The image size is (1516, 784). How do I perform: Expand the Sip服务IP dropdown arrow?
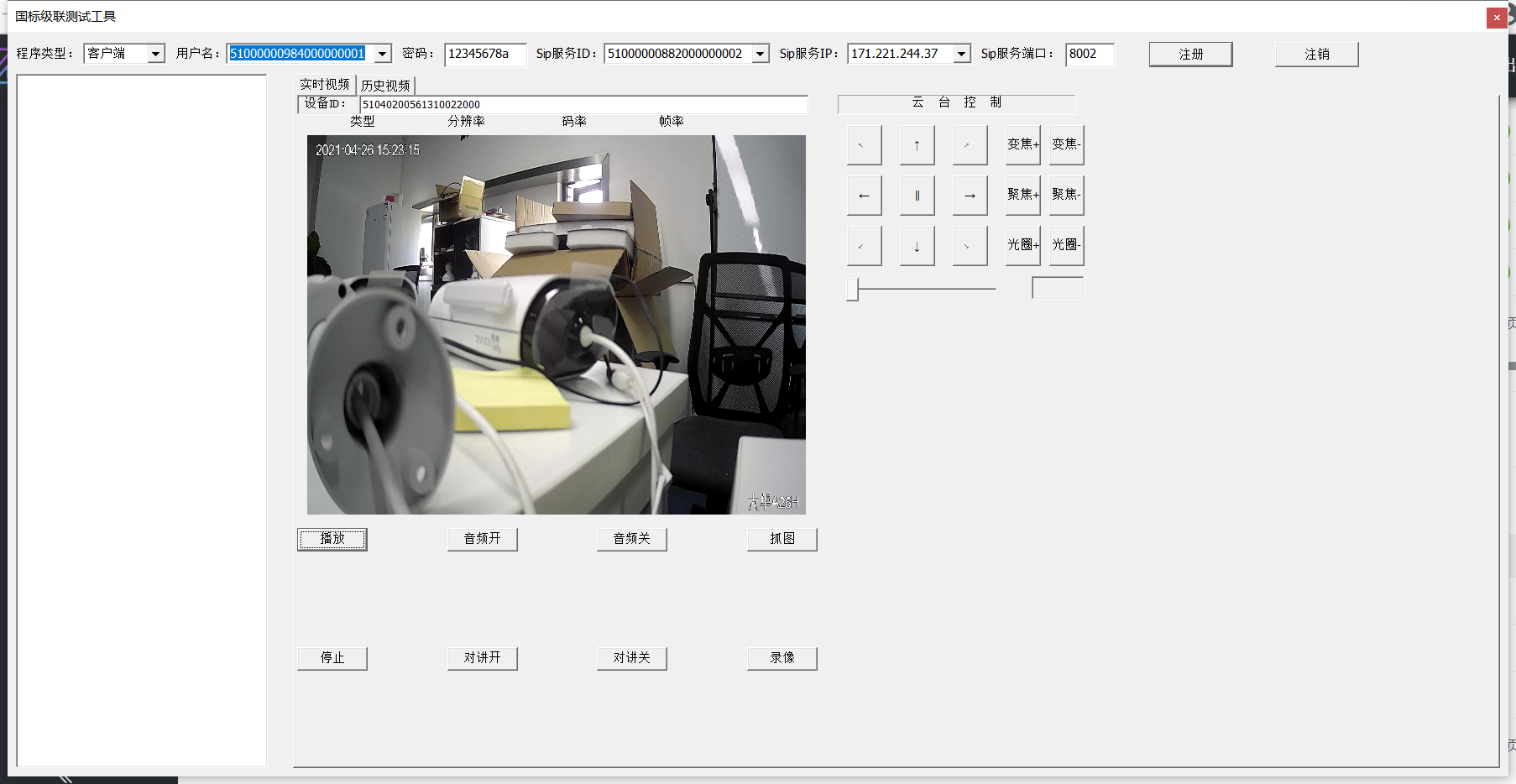pos(962,54)
